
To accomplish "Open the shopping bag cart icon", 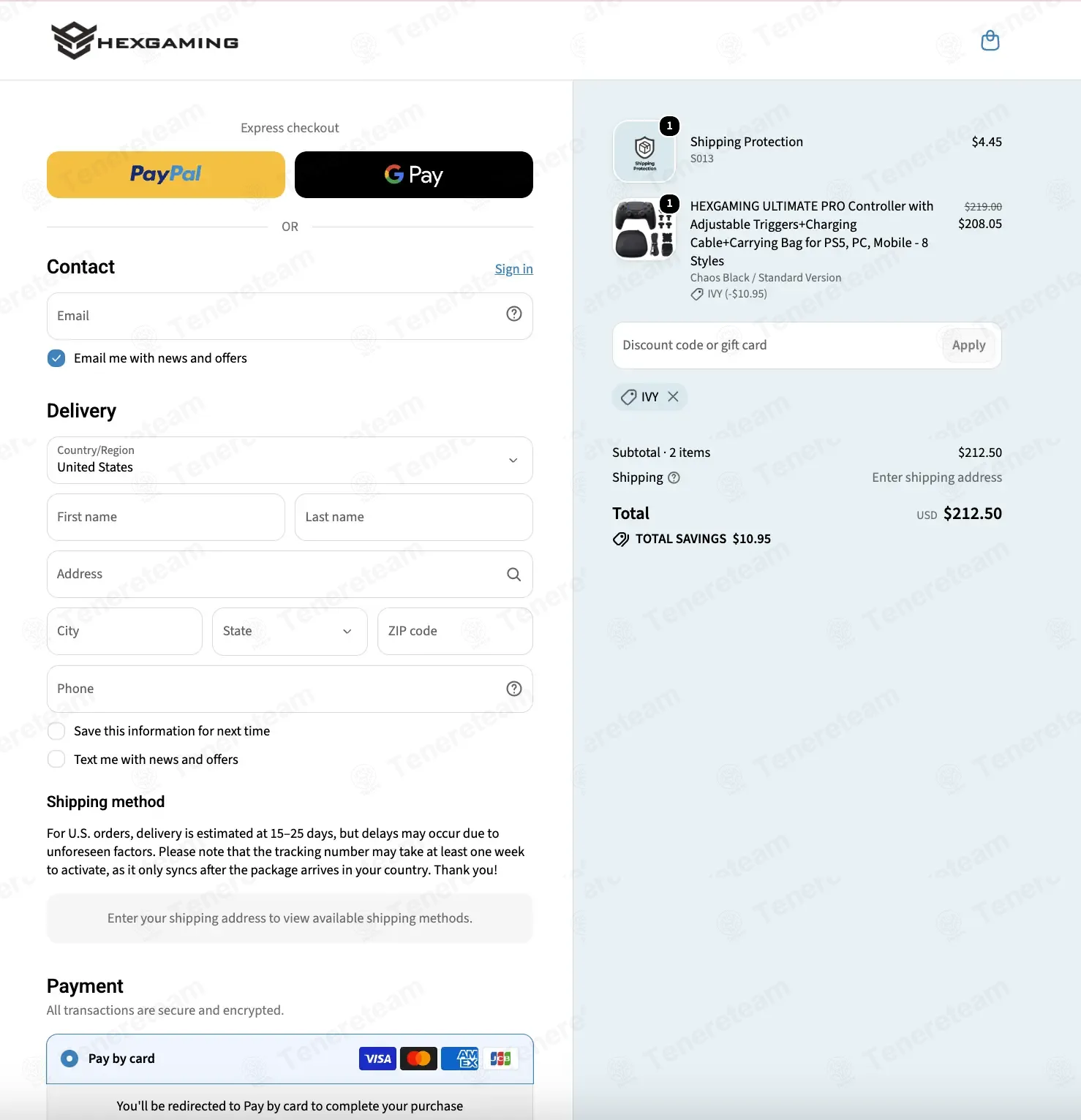I will coord(990,40).
